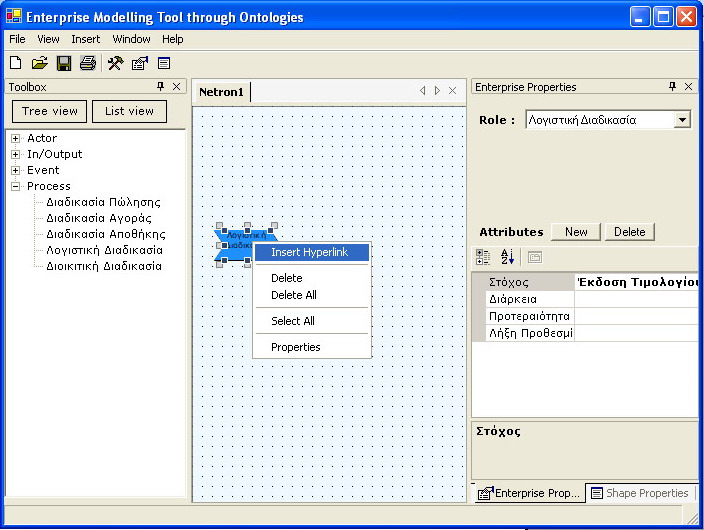Viewport: 704px width, 530px height.
Task: Click the Open folder toolbar icon
Action: pos(40,63)
